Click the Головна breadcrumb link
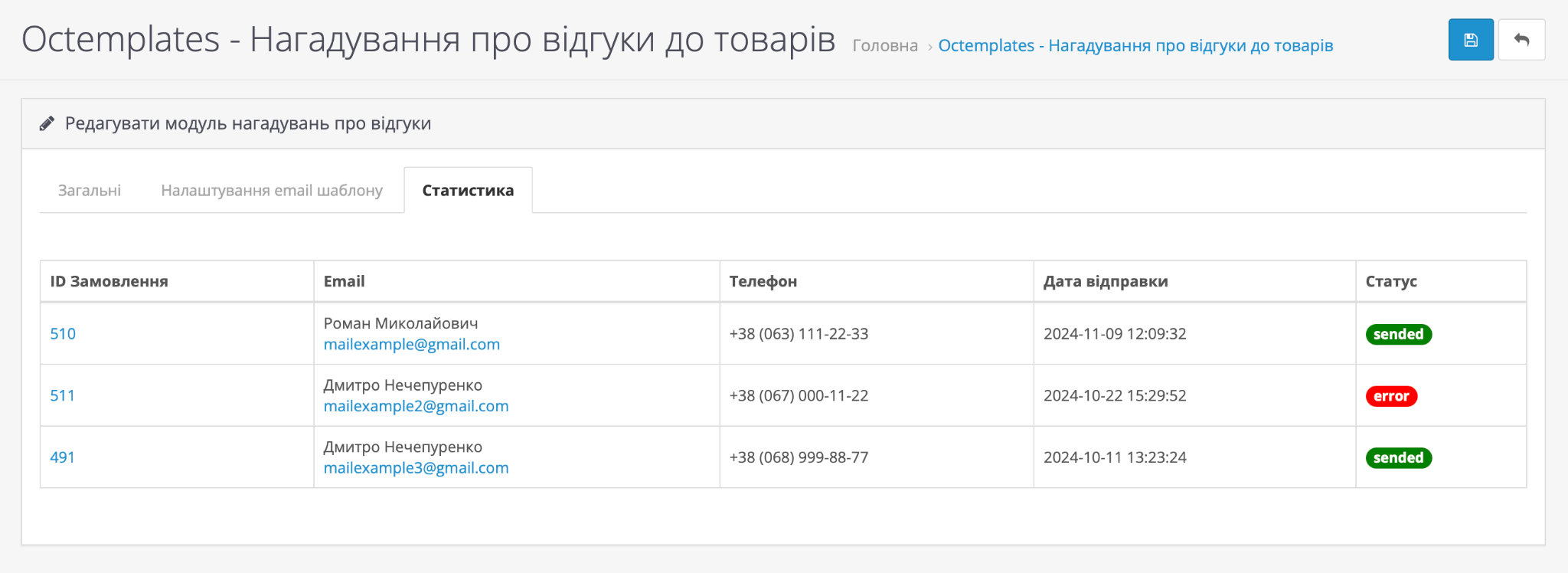Viewport: 1568px width, 573px height. click(x=885, y=46)
